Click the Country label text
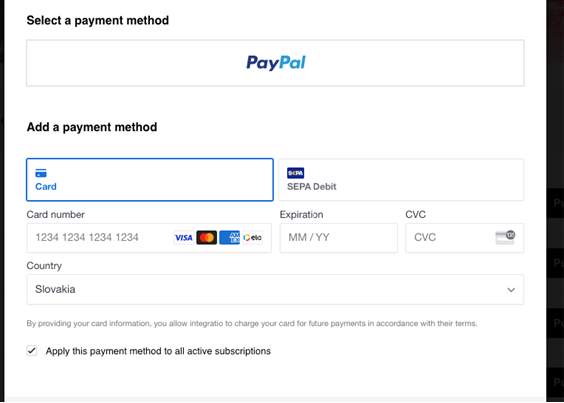 tap(44, 266)
